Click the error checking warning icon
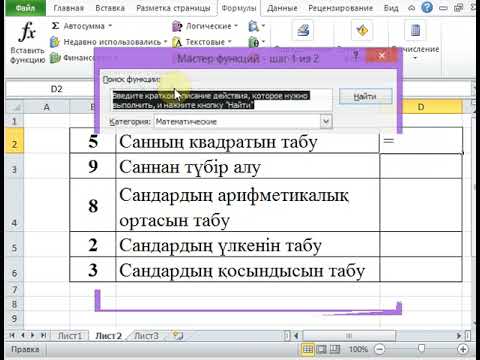This screenshot has height=360, width=480. tap(362, 31)
